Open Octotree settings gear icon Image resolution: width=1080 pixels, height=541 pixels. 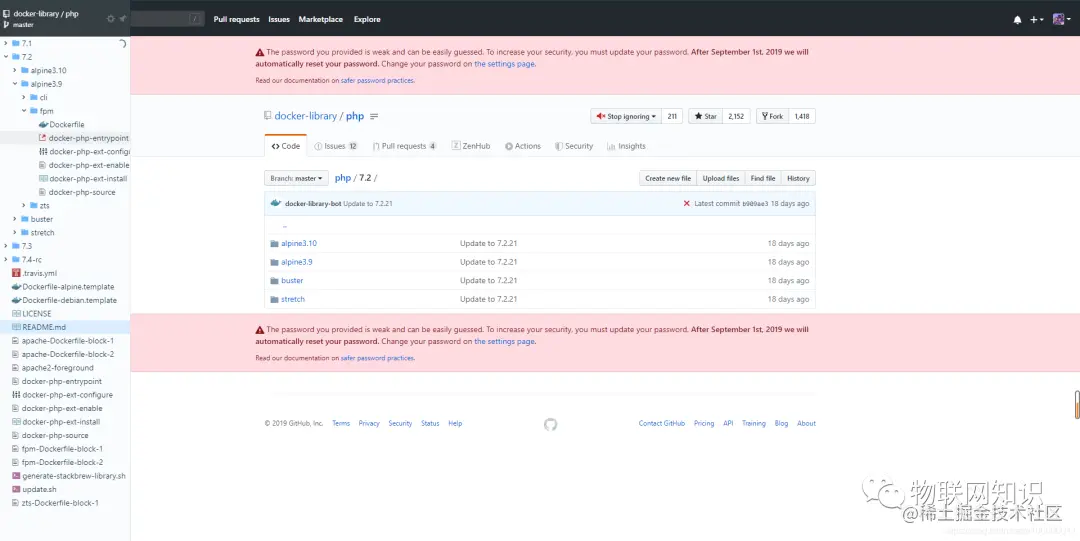(111, 19)
